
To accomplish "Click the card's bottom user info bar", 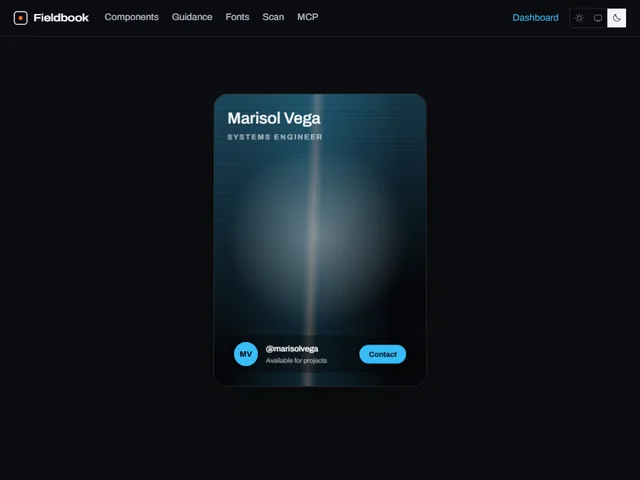I will pyautogui.click(x=320, y=354).
